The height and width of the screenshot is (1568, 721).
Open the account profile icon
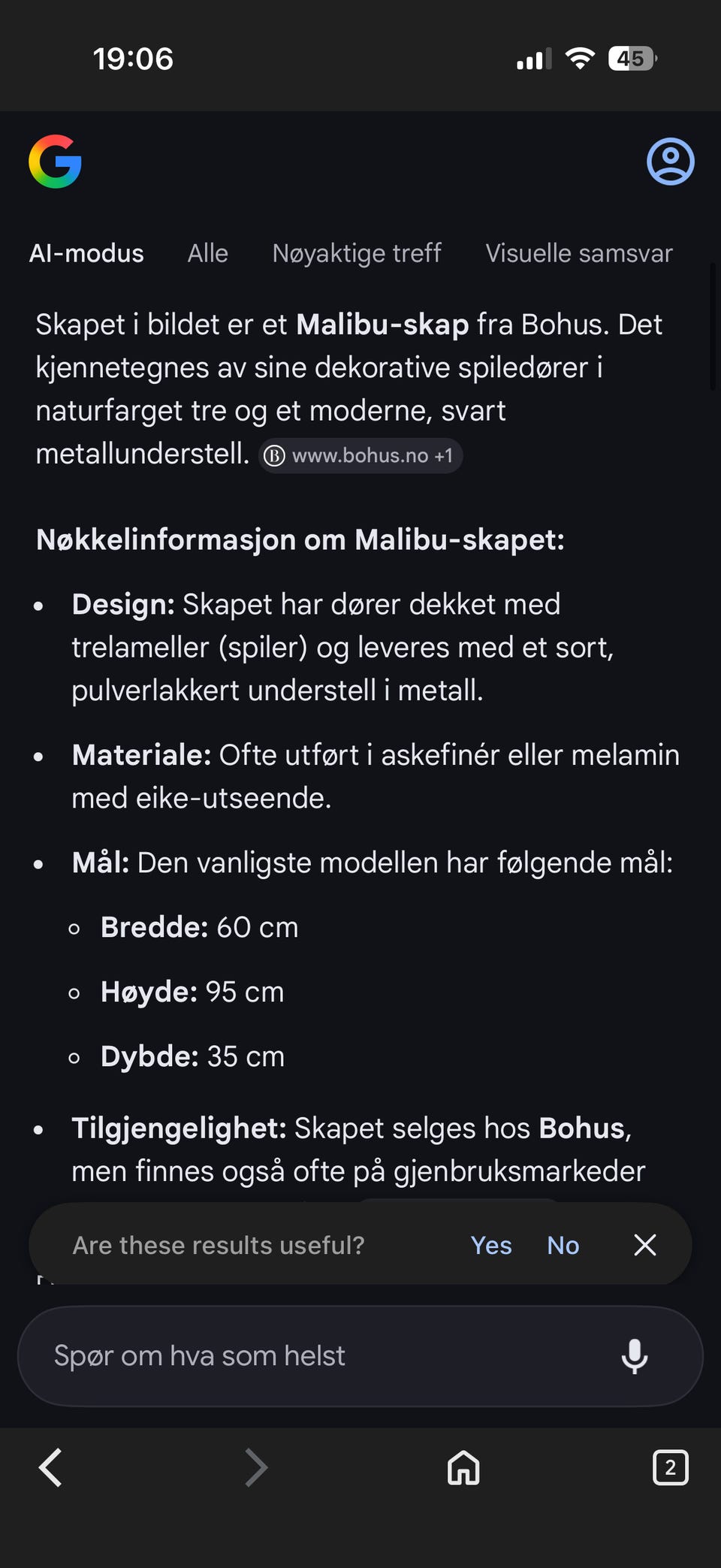coord(669,161)
